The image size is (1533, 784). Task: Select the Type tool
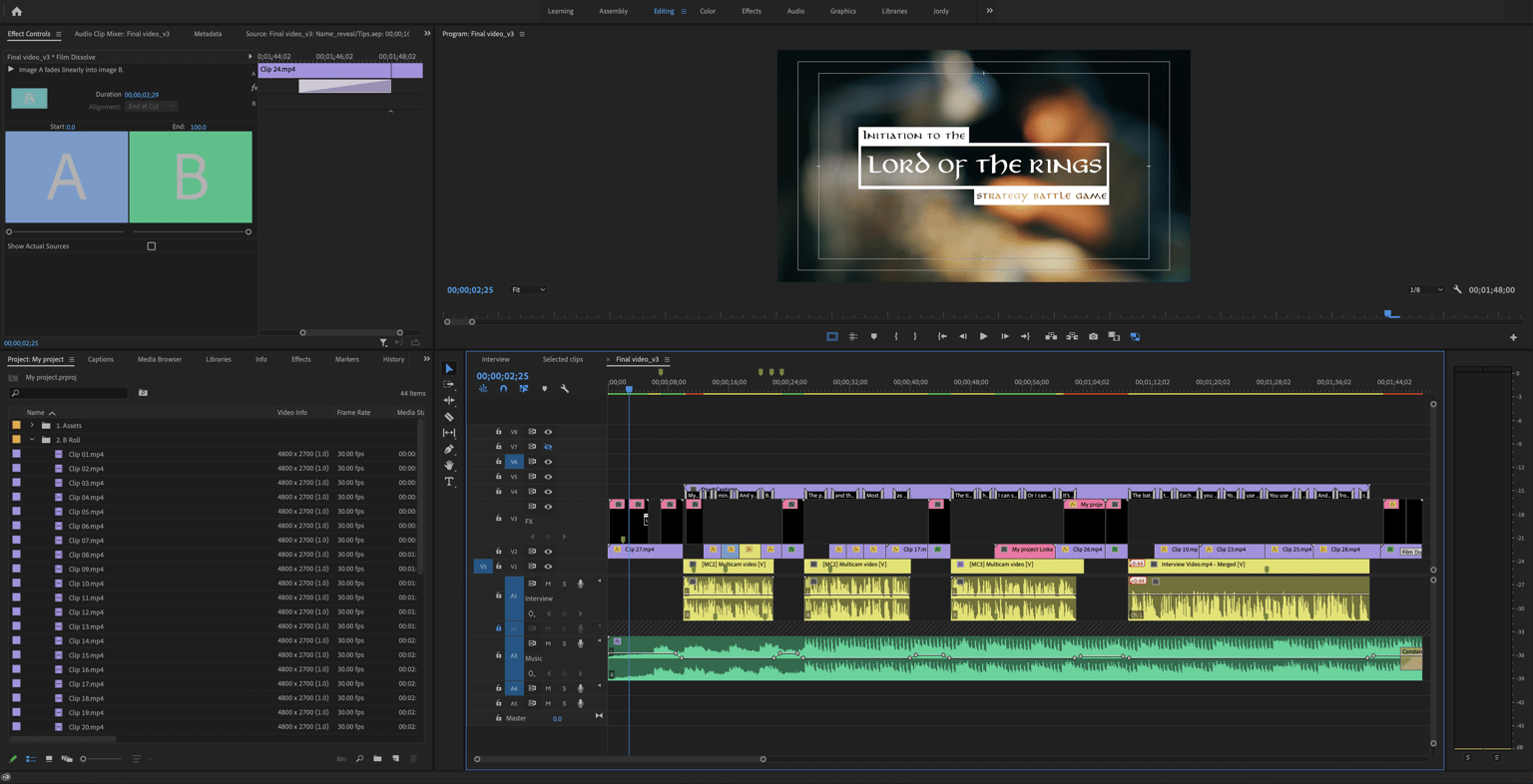pyautogui.click(x=449, y=482)
